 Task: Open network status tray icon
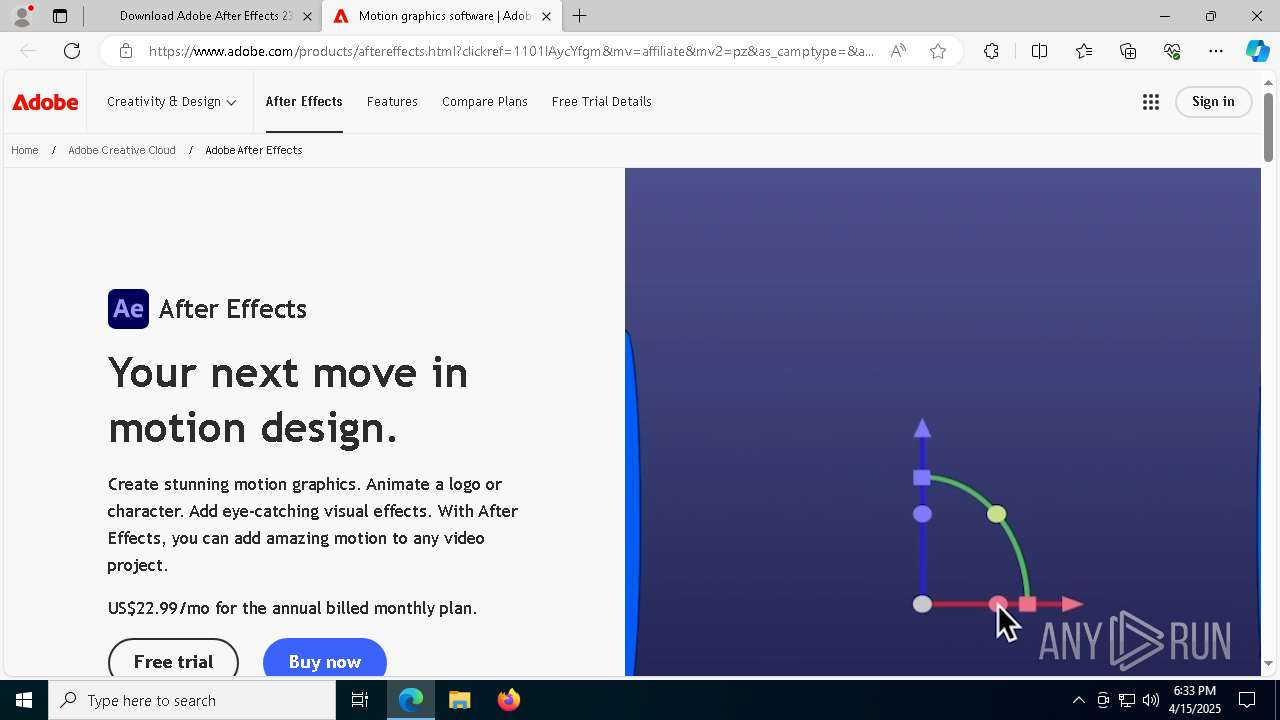point(1127,700)
